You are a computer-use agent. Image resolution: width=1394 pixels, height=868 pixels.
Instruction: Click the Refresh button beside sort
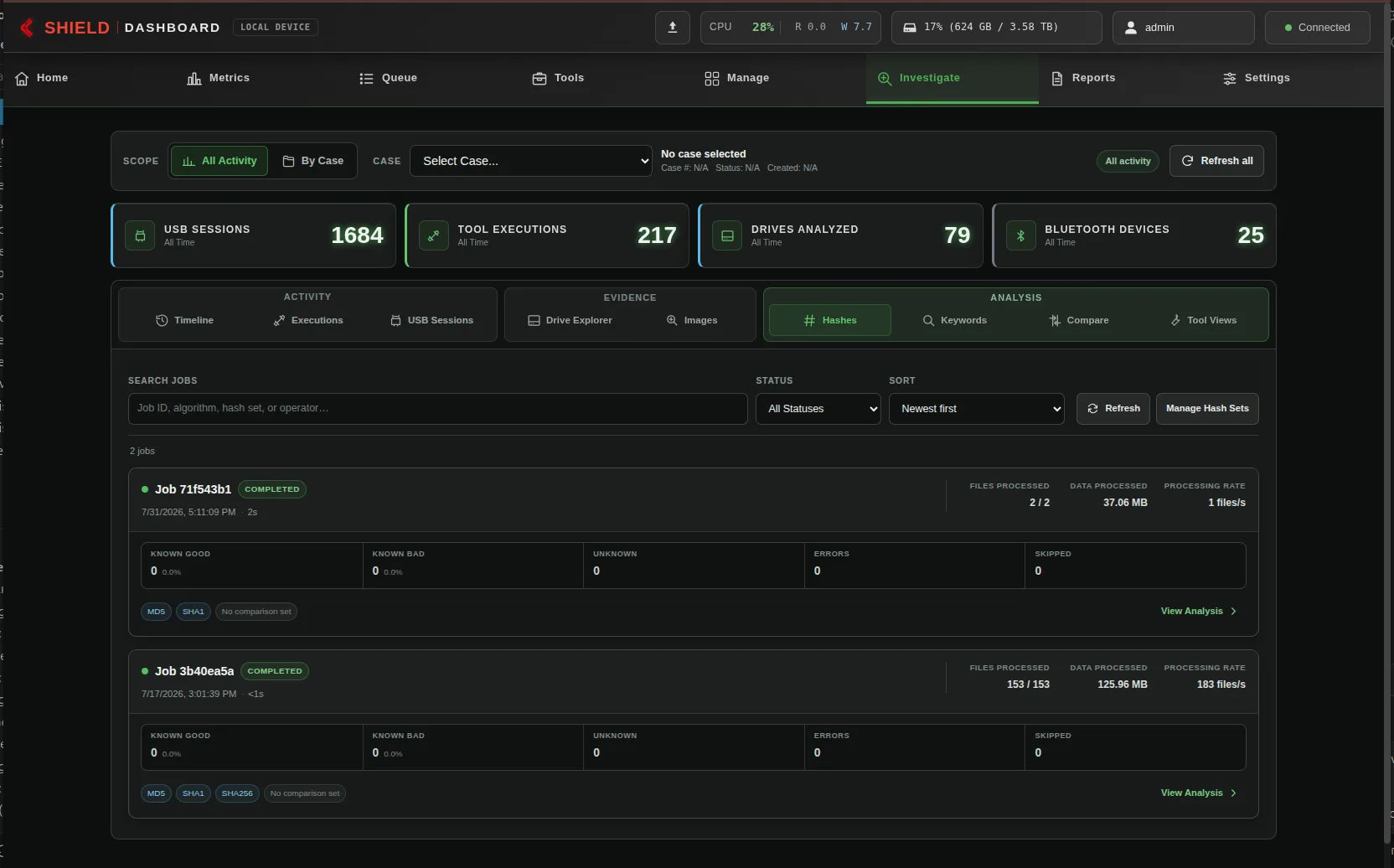[x=1113, y=409]
